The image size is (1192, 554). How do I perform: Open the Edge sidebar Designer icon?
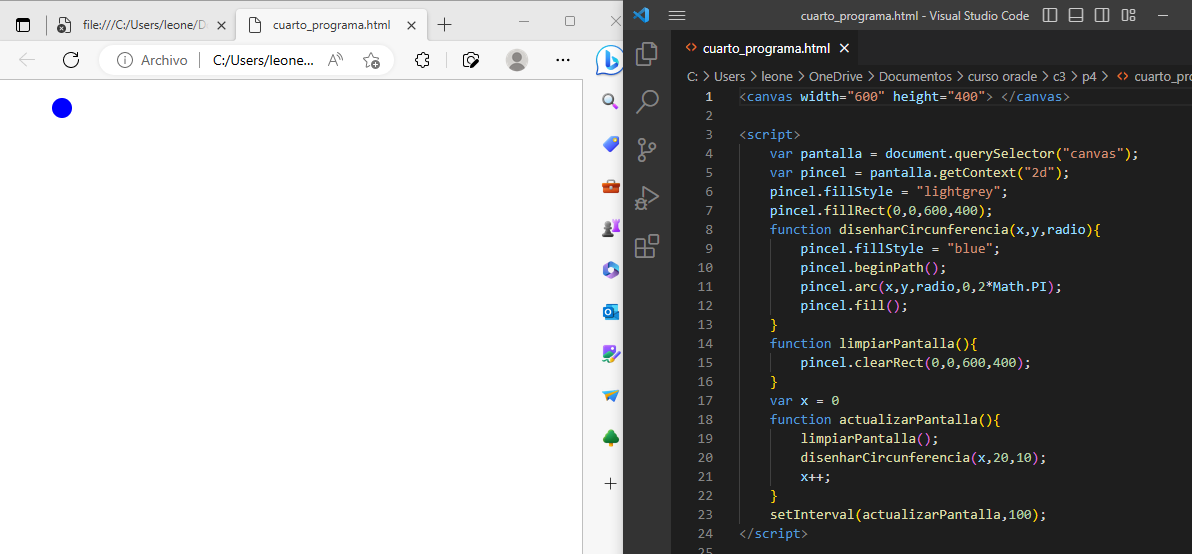[x=610, y=353]
